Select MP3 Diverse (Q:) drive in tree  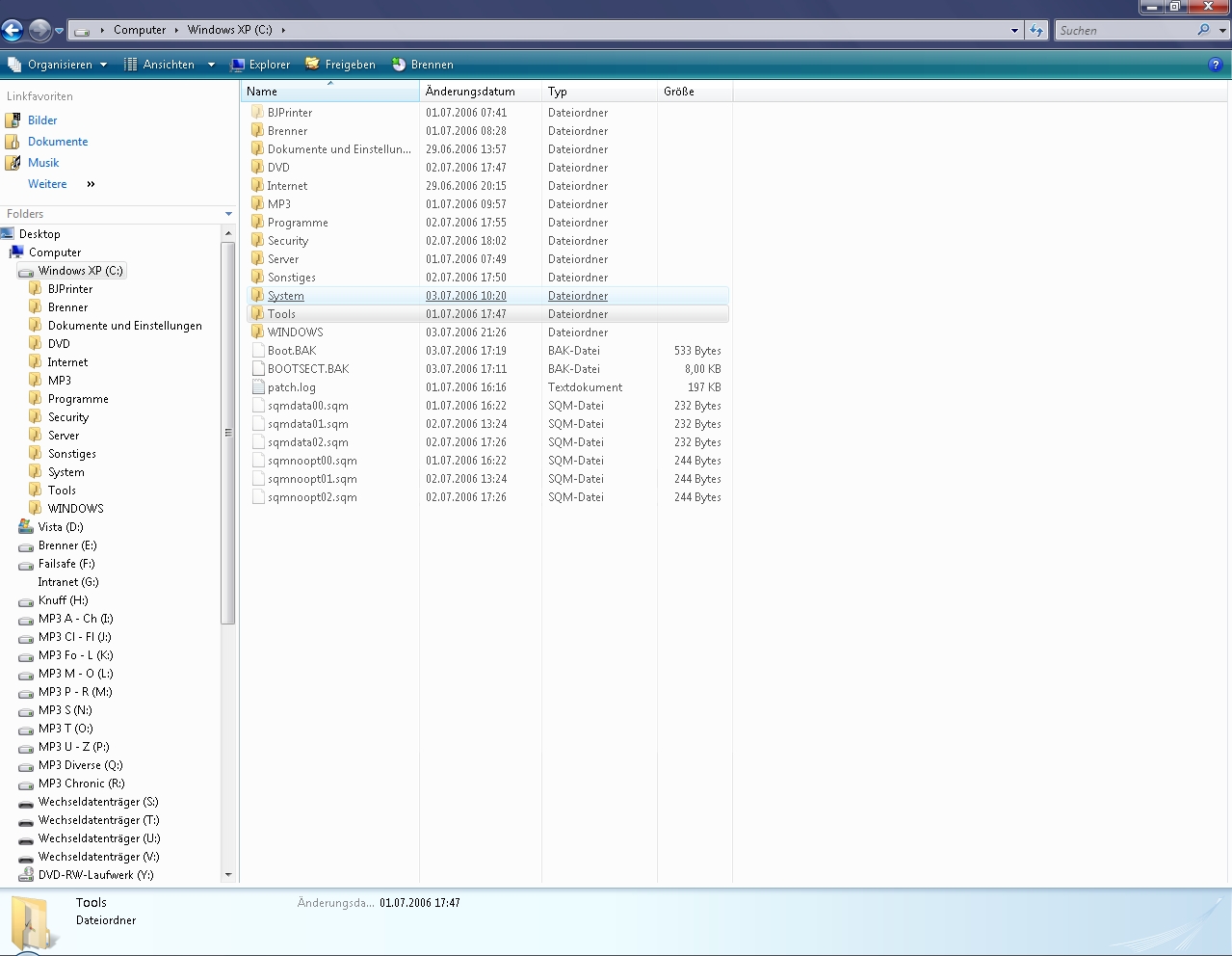click(x=81, y=765)
